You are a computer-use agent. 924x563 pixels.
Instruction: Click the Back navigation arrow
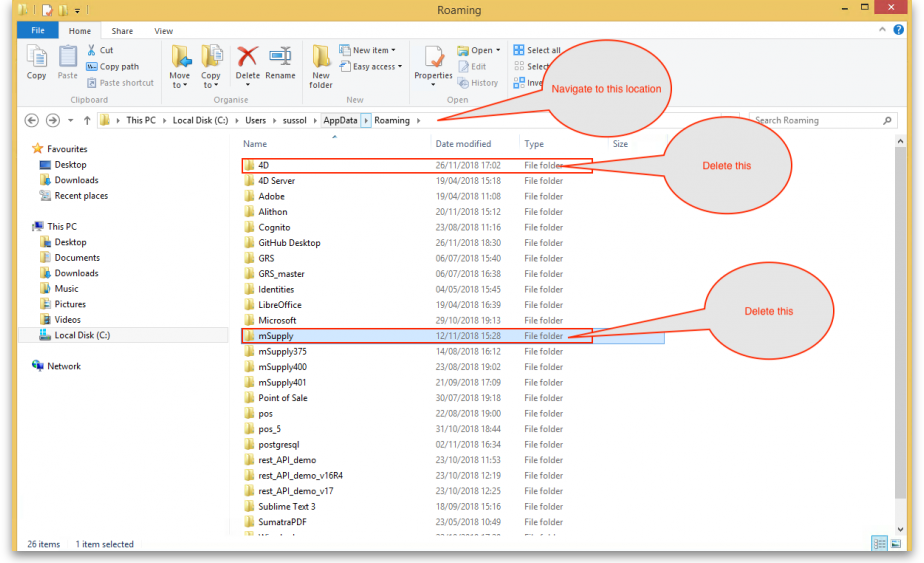[31, 120]
